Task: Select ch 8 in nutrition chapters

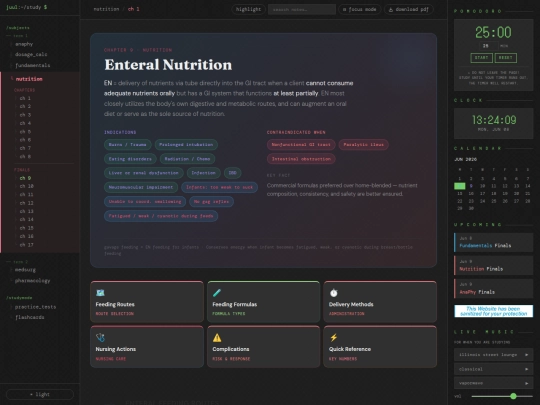Action: pos(25,156)
